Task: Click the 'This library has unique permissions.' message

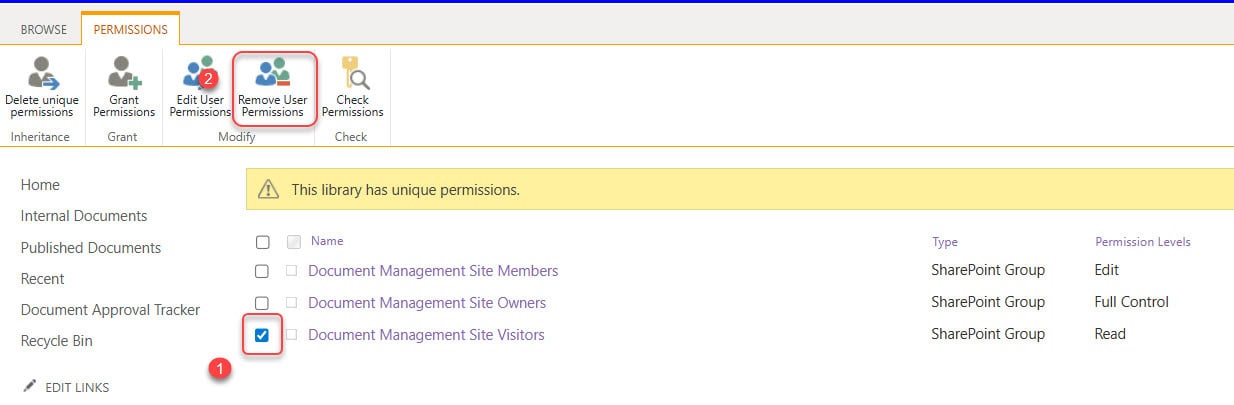Action: pos(405,189)
